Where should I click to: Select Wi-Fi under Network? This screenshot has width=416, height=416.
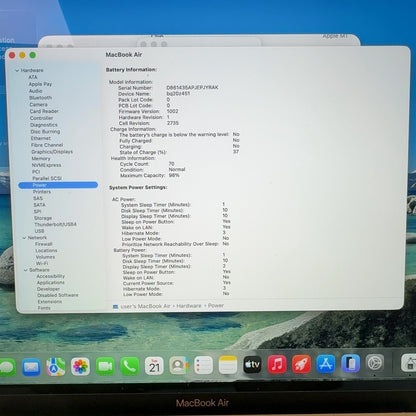coord(42,263)
